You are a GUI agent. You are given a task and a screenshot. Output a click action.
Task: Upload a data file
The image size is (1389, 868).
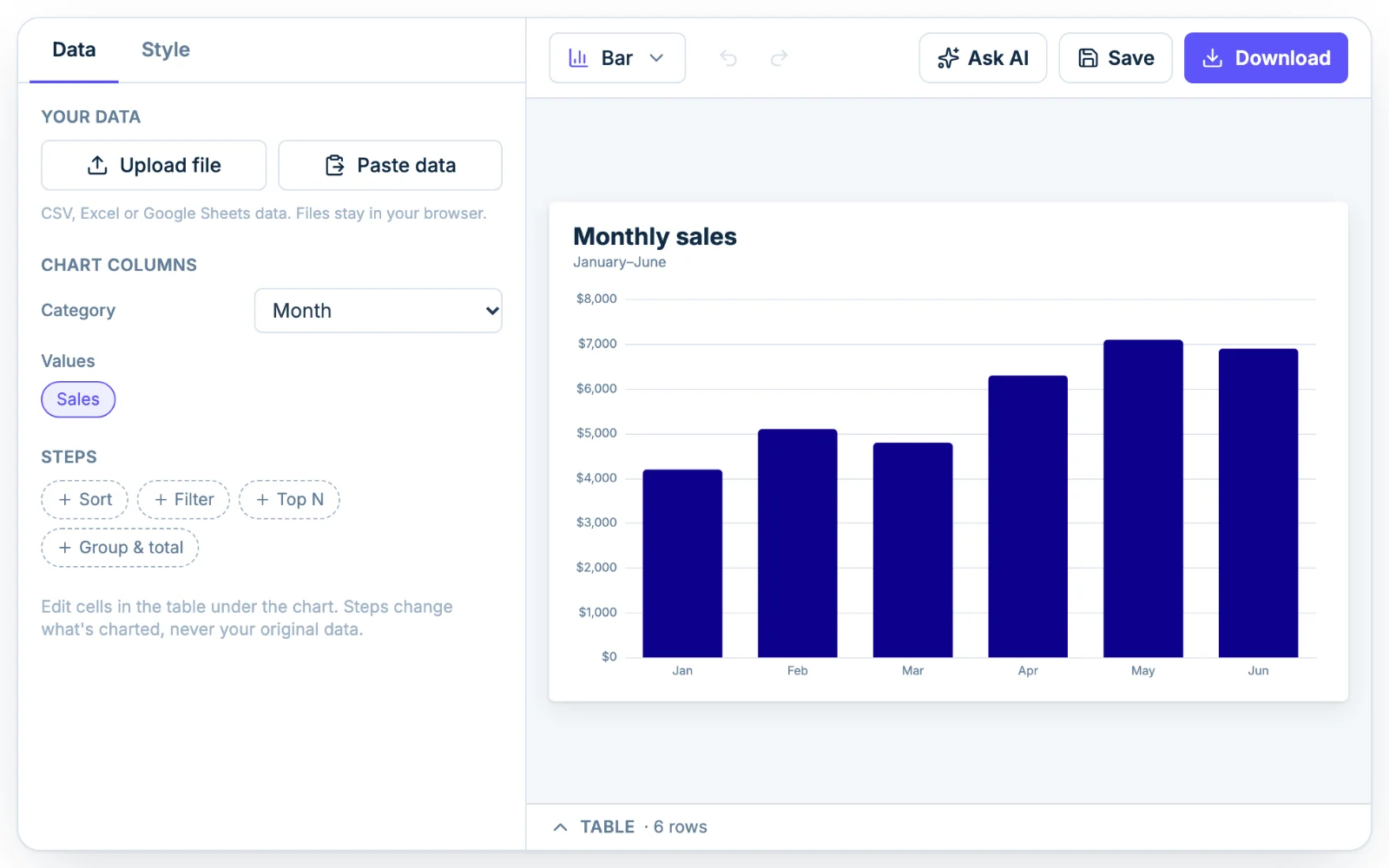(x=154, y=165)
